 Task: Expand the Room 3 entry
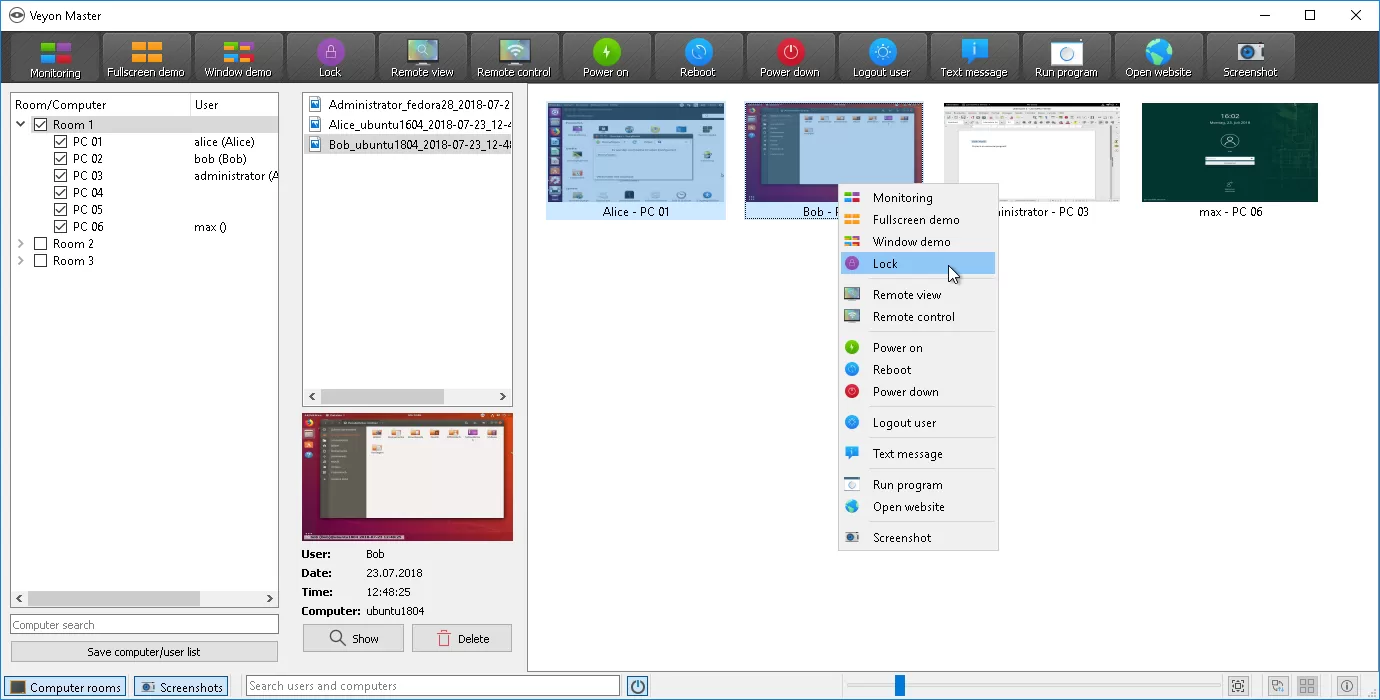pos(20,260)
